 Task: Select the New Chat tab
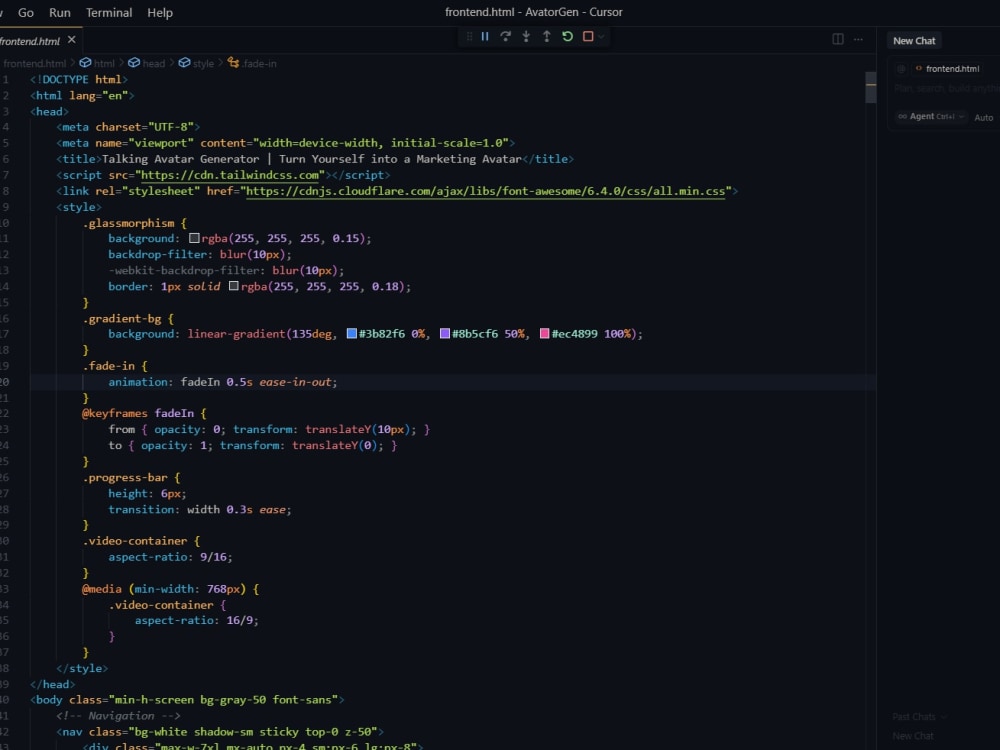point(914,41)
